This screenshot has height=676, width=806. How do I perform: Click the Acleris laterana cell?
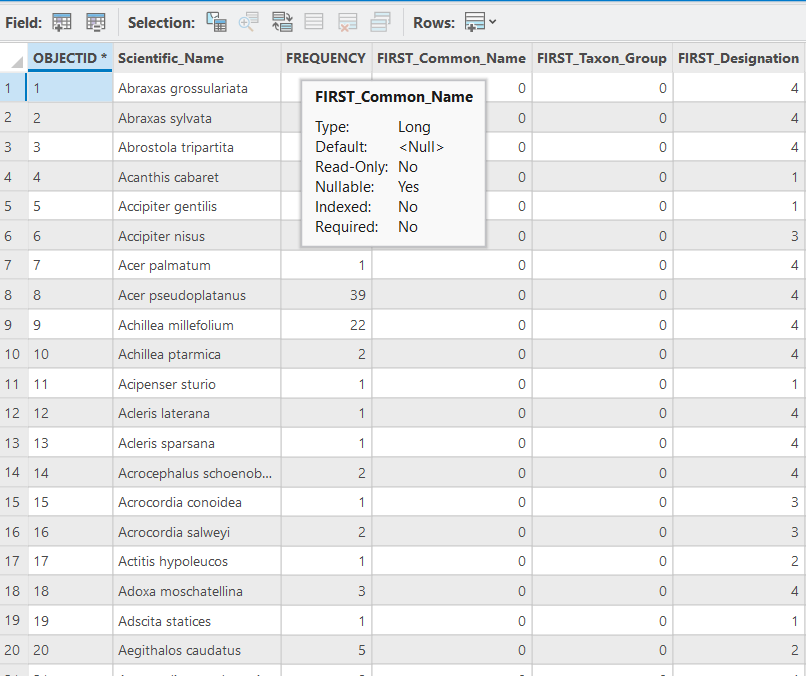(197, 414)
